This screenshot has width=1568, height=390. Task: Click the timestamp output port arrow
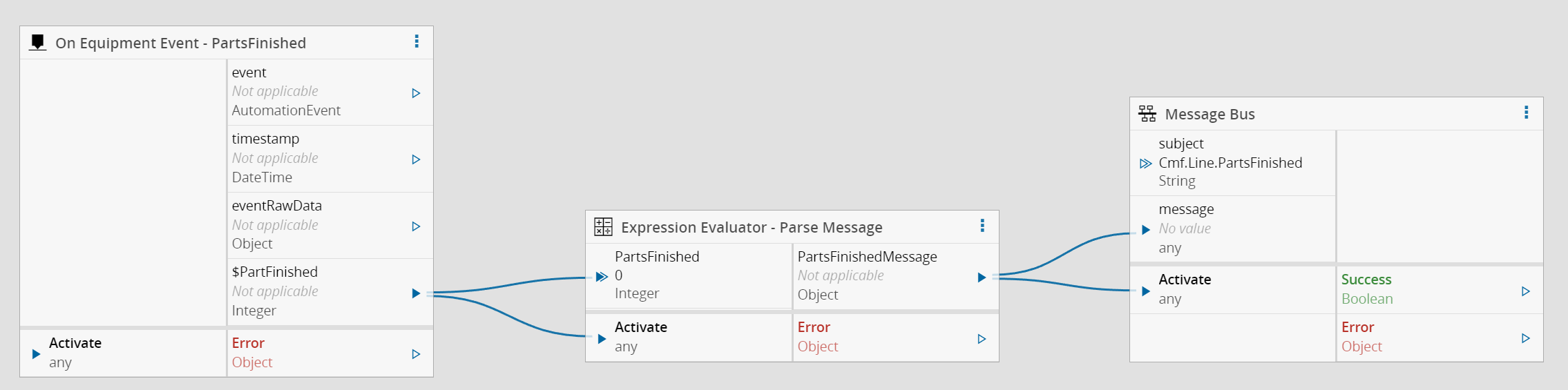416,159
